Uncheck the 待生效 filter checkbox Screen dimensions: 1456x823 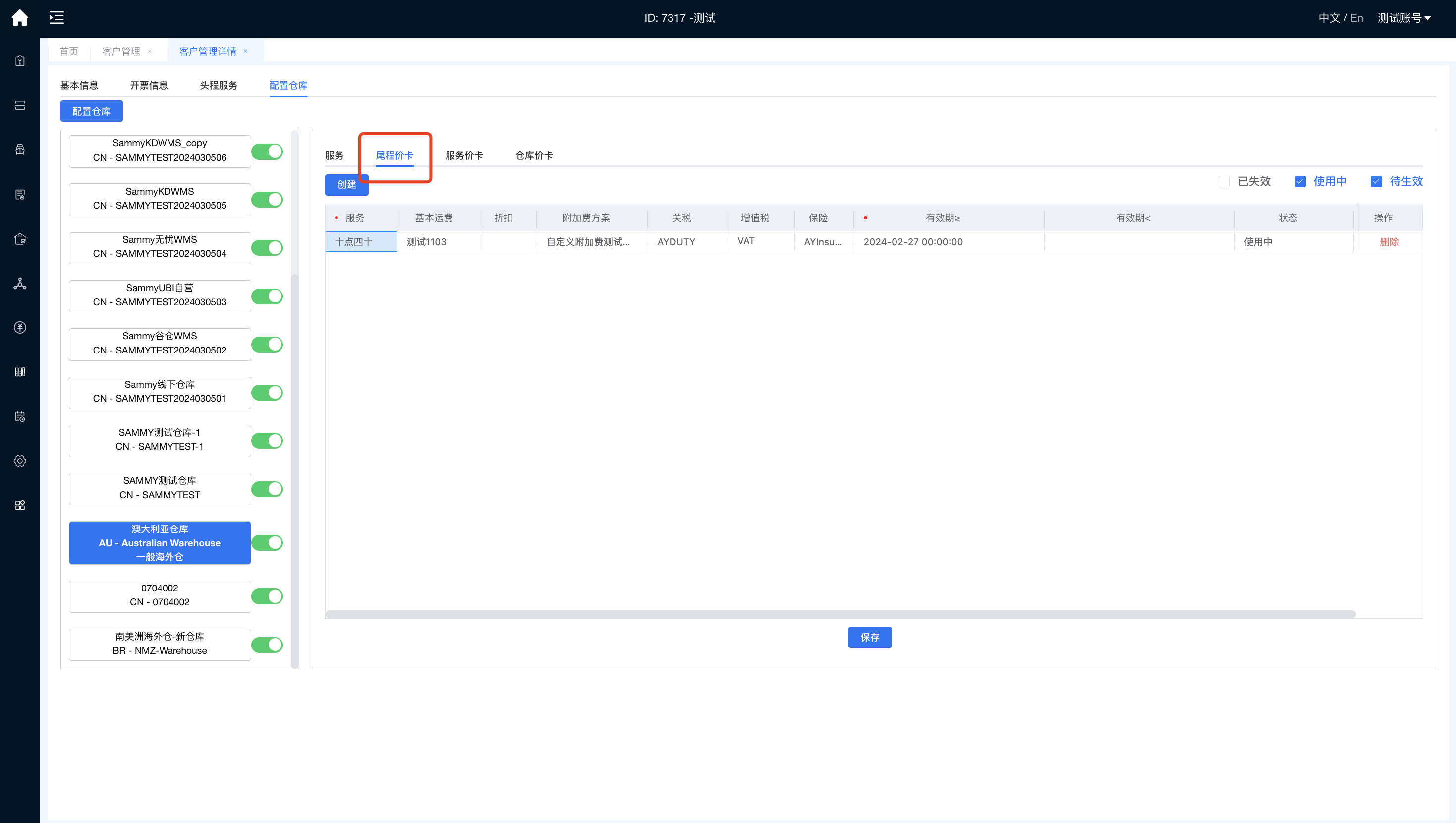[1376, 181]
